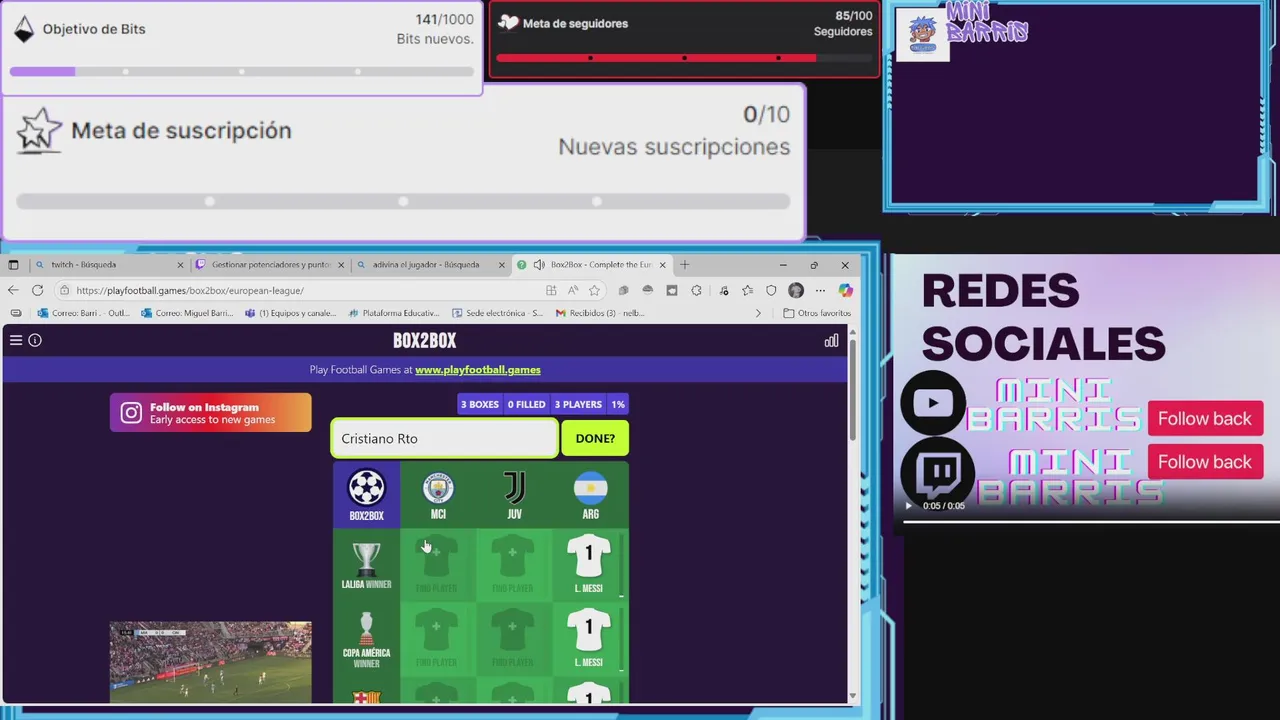This screenshot has width=1280, height=720.
Task: Click the 3 PLAYERS stat badge
Action: pos(578,404)
